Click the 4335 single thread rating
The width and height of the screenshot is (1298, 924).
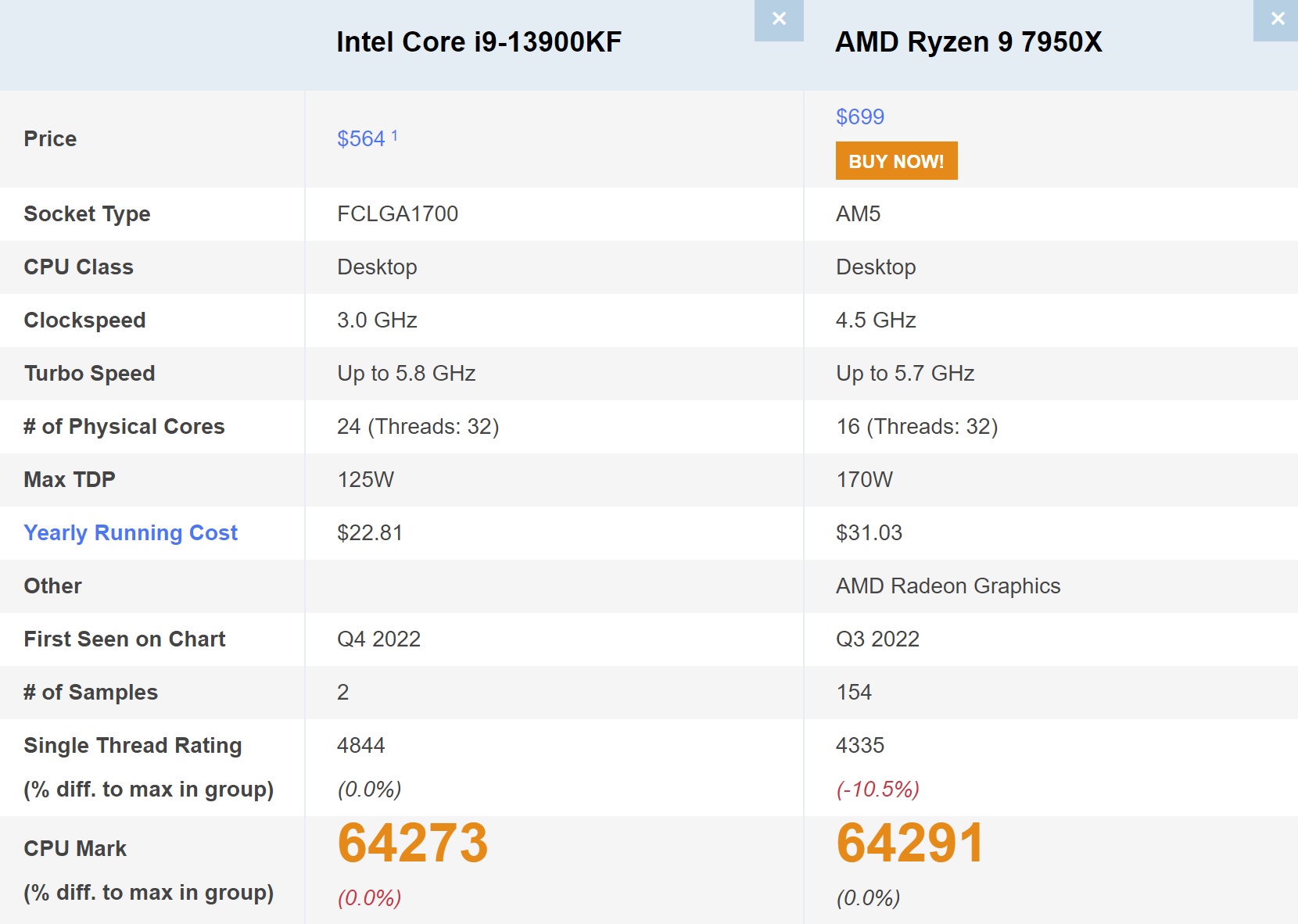(859, 746)
